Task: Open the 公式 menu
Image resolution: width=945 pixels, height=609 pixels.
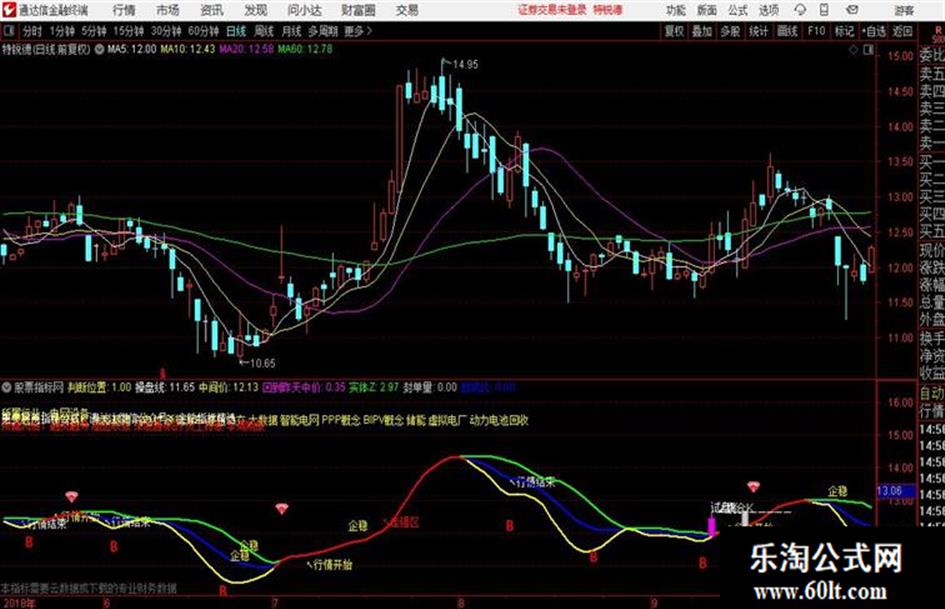Action: pos(738,10)
